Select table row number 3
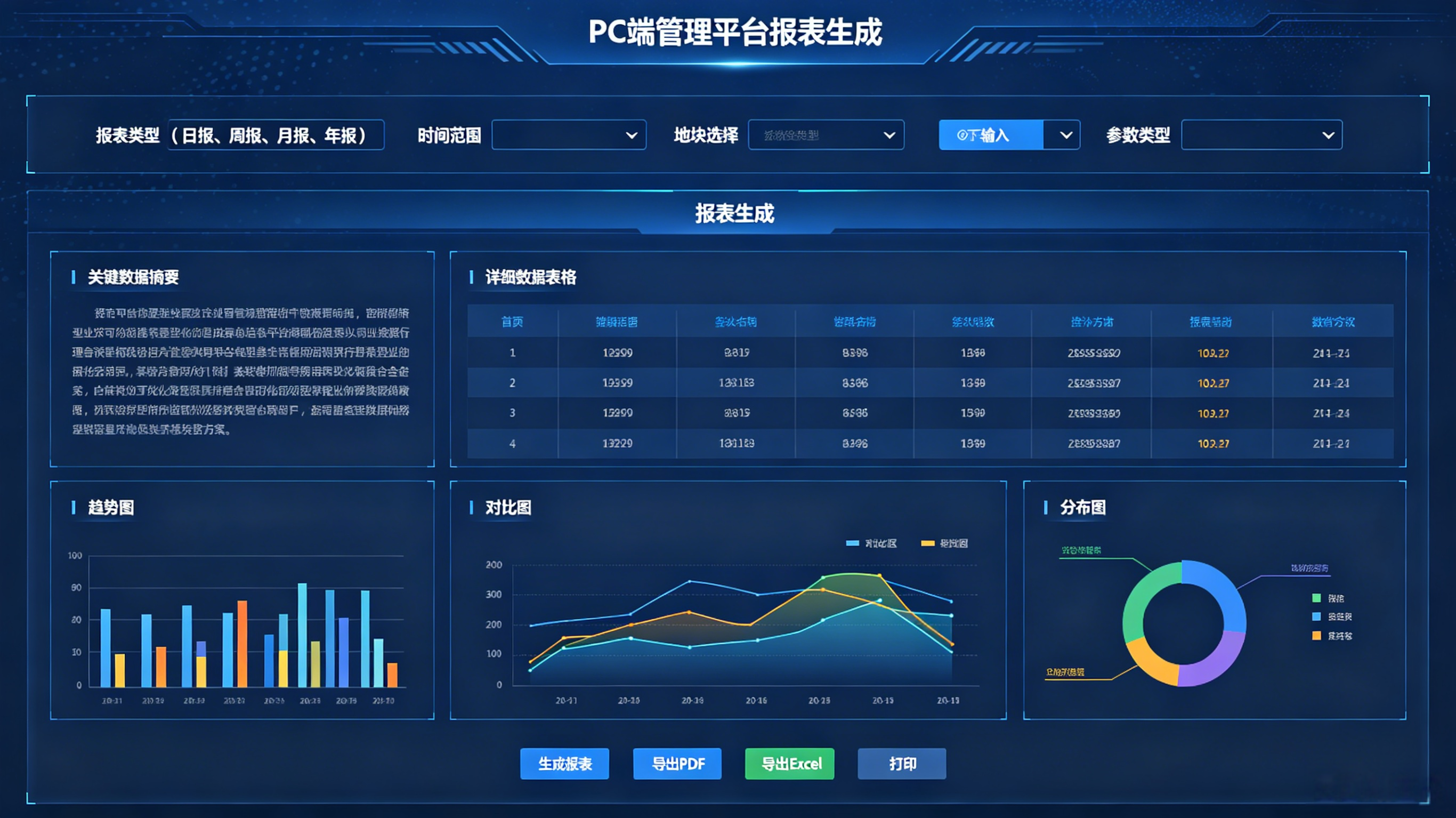The width and height of the screenshot is (1456, 818). coord(931,413)
